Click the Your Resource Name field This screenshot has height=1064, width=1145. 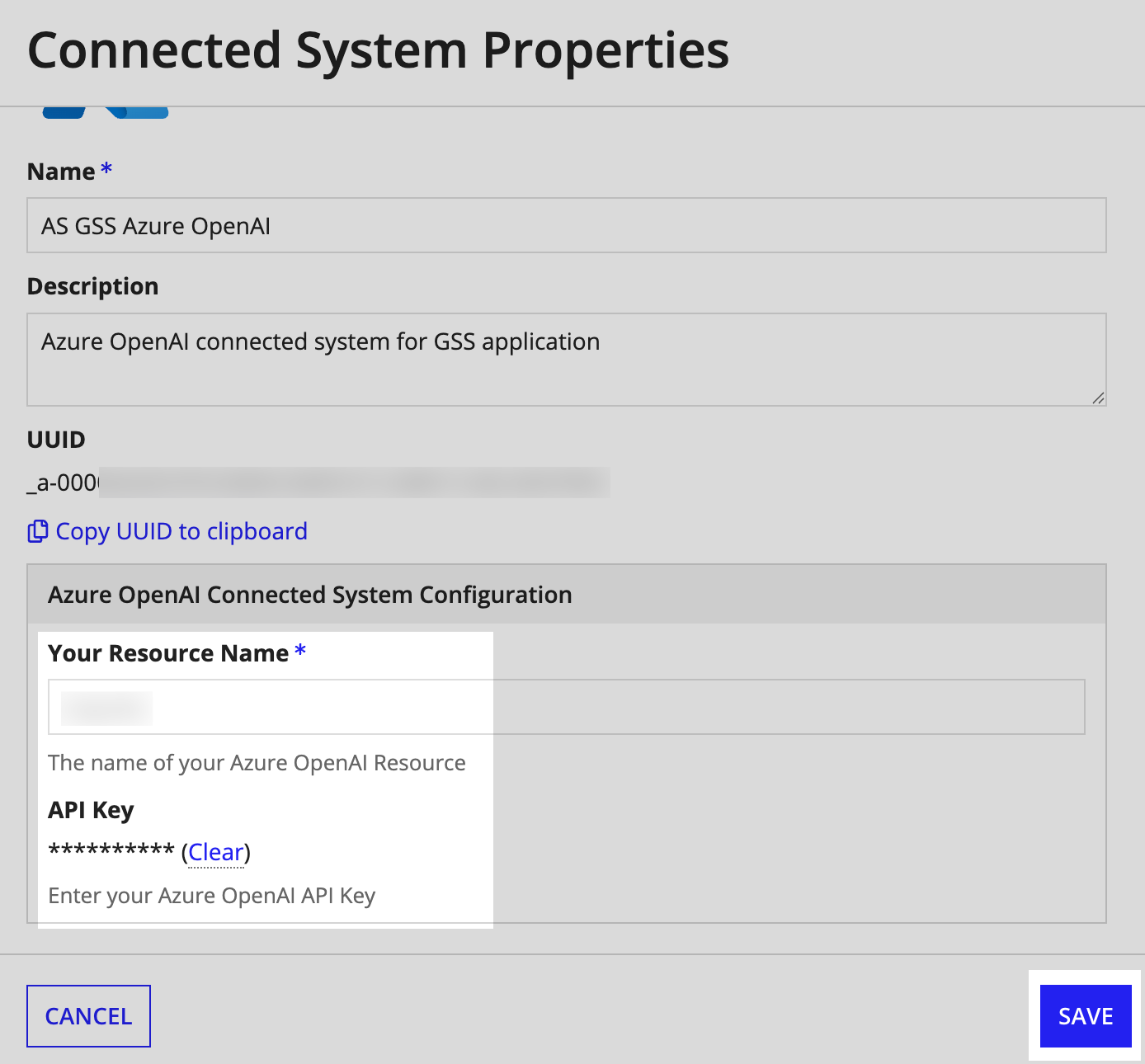(x=567, y=707)
